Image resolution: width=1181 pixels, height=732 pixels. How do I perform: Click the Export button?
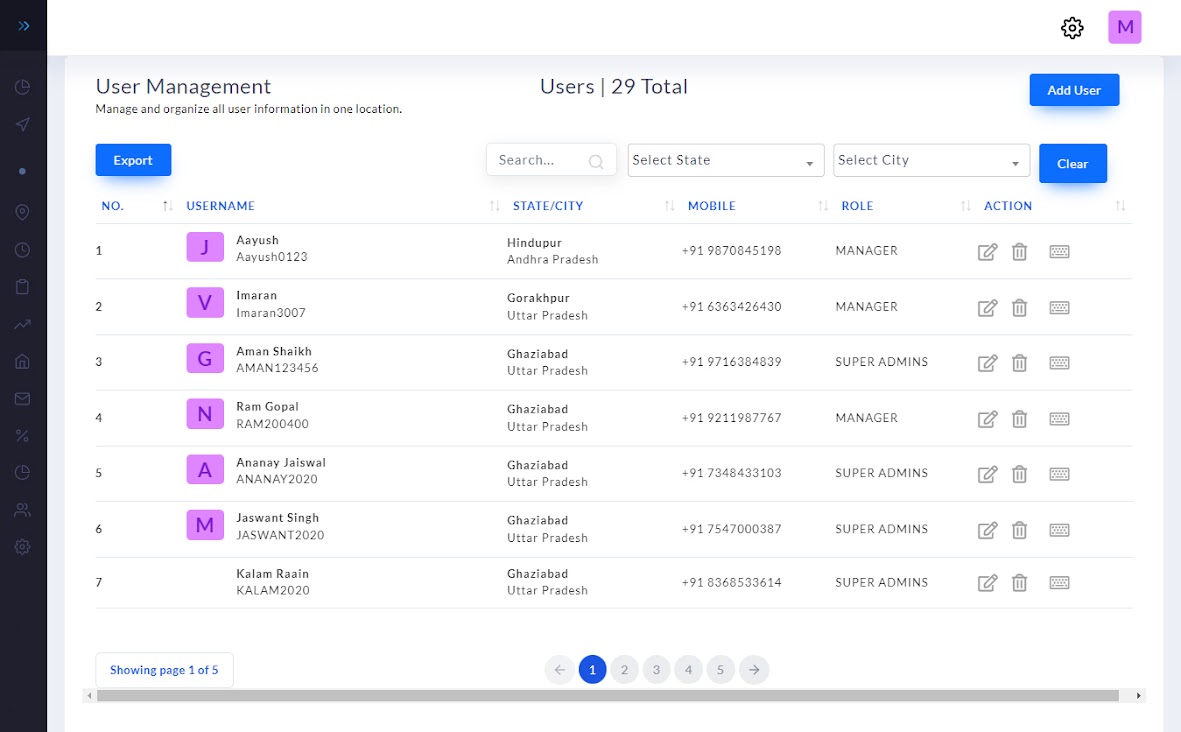133,160
